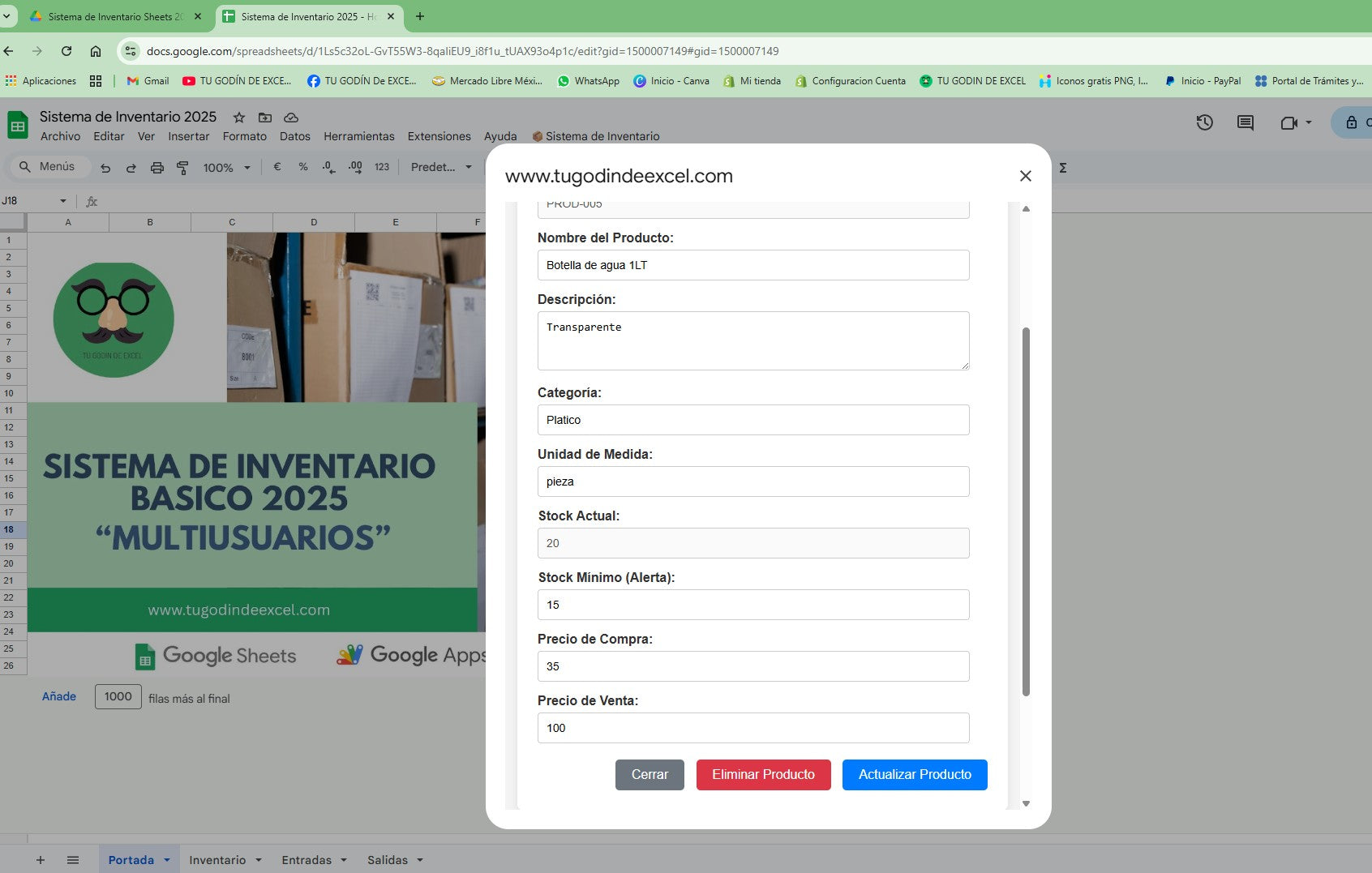This screenshot has height=873, width=1372.
Task: Add a new sheet with plus icon
Action: click(x=41, y=860)
